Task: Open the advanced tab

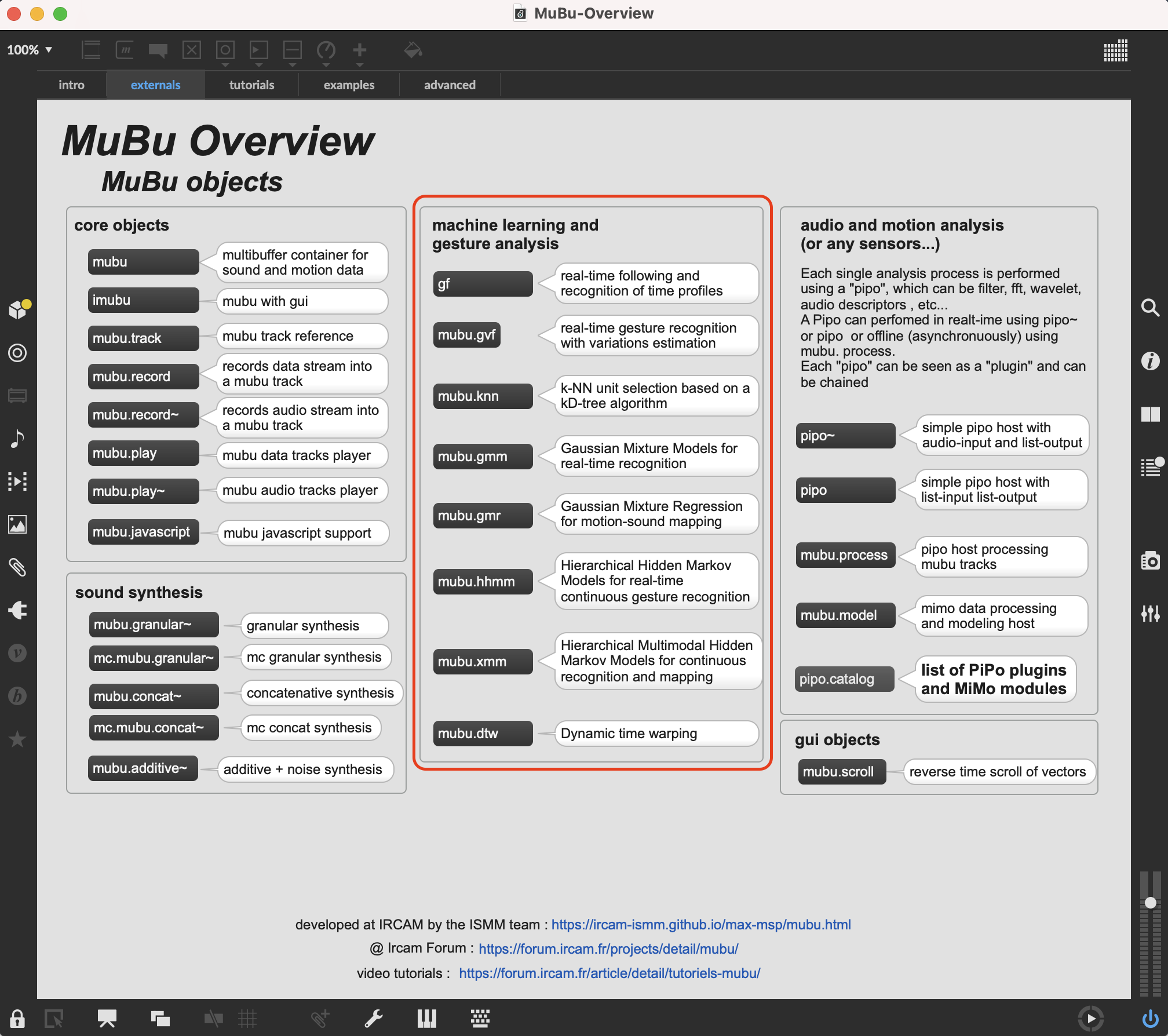Action: tap(450, 85)
